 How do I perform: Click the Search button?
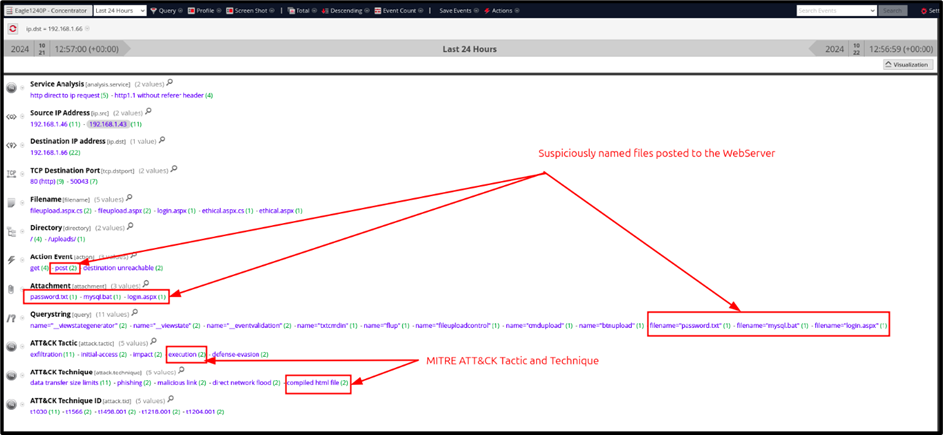pyautogui.click(x=893, y=10)
